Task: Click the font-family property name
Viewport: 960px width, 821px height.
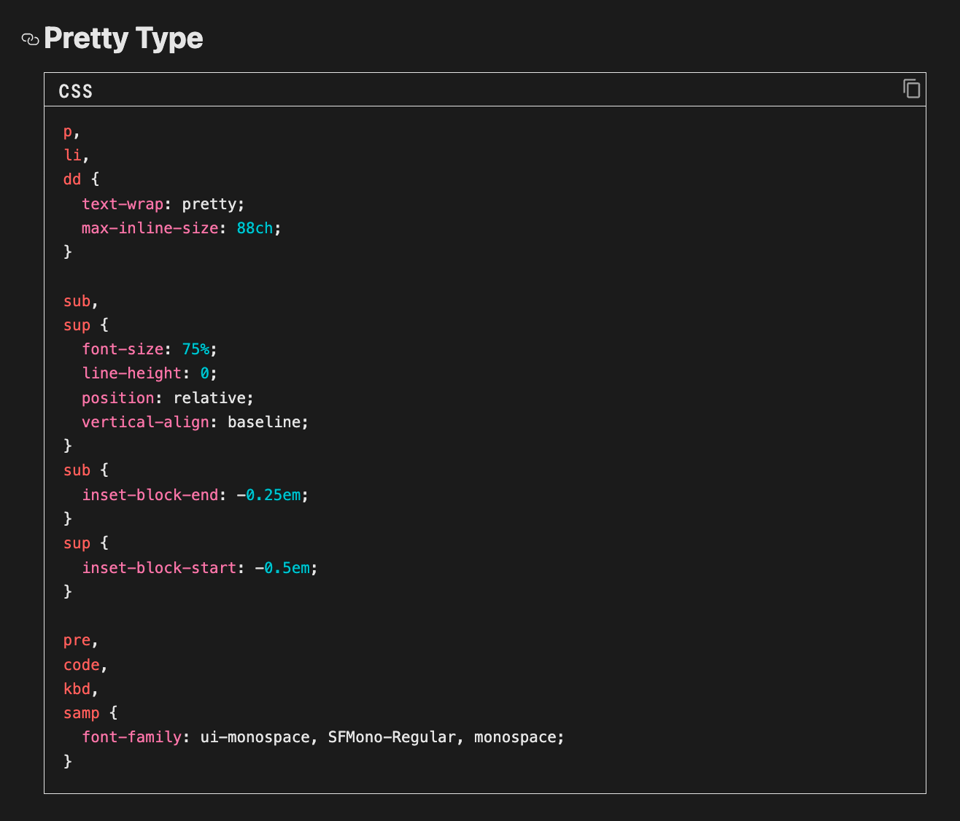Action: (x=131, y=737)
